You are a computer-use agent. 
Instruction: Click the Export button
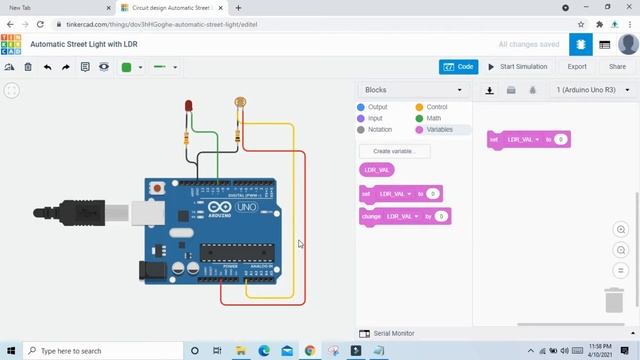coord(577,67)
